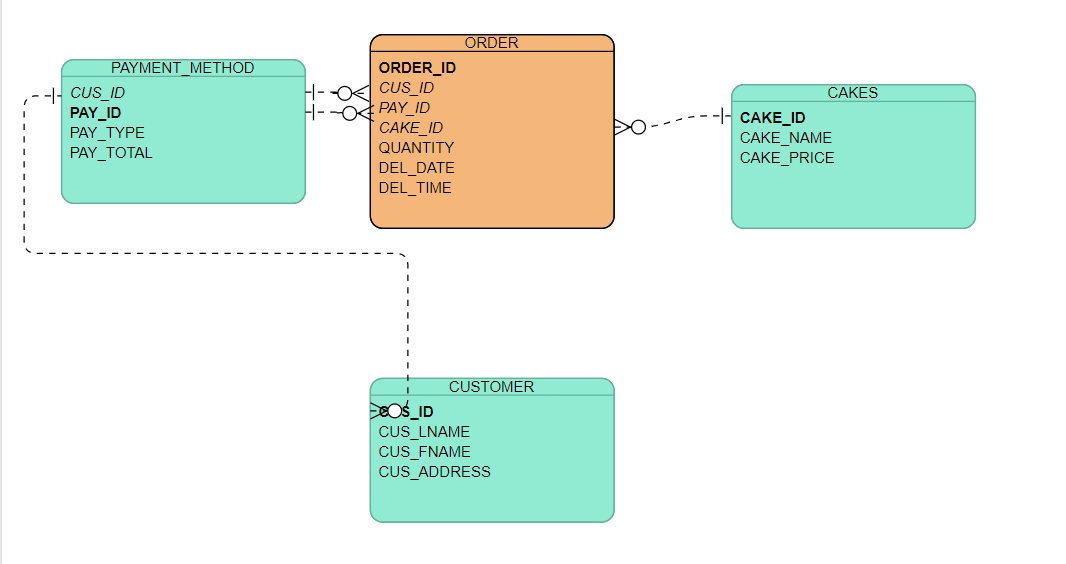Viewport: 1066px width, 564px height.
Task: Select CUS_ID attribute in PAYMENT_METHOD
Action: tap(97, 92)
